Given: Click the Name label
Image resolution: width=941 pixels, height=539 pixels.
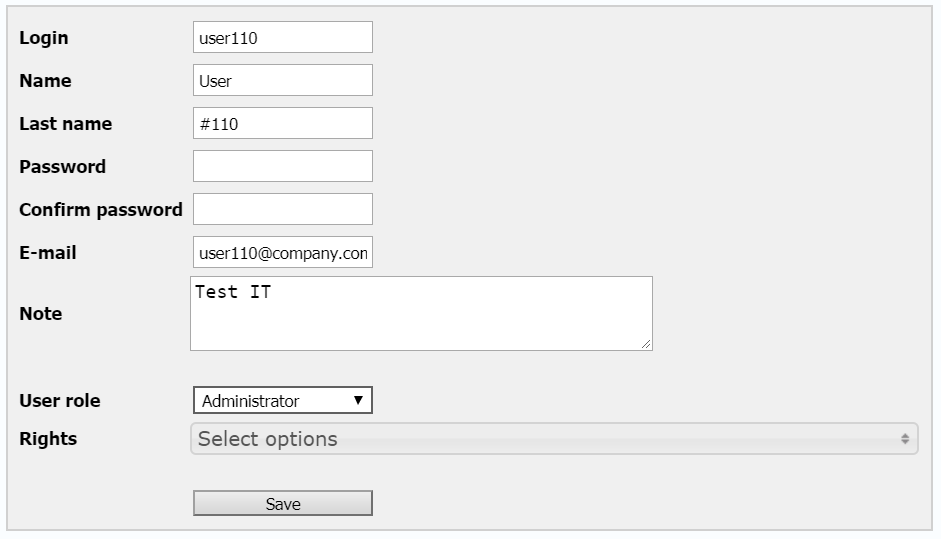Looking at the screenshot, I should 45,81.
